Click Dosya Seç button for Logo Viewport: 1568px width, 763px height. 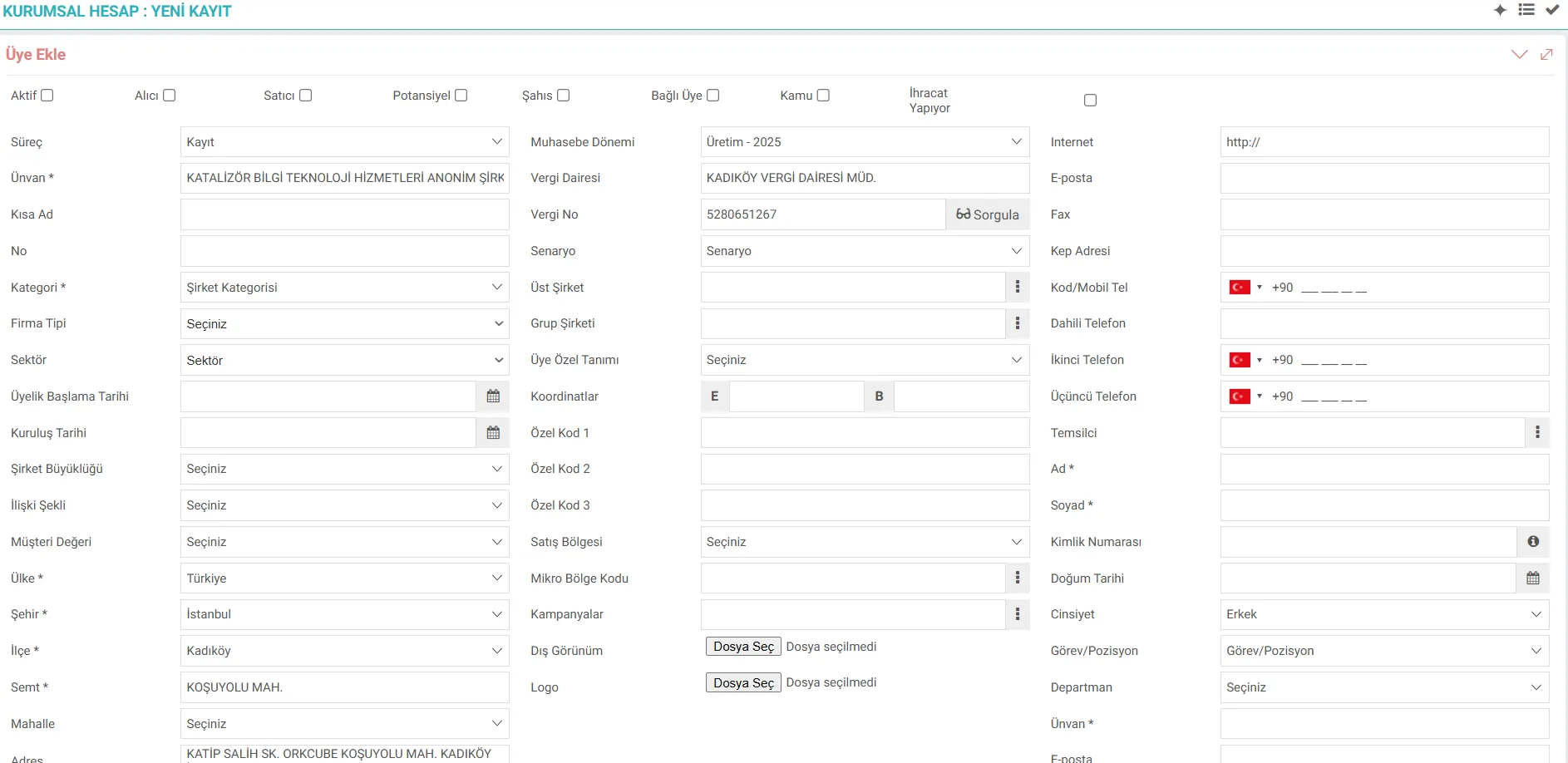coord(743,683)
